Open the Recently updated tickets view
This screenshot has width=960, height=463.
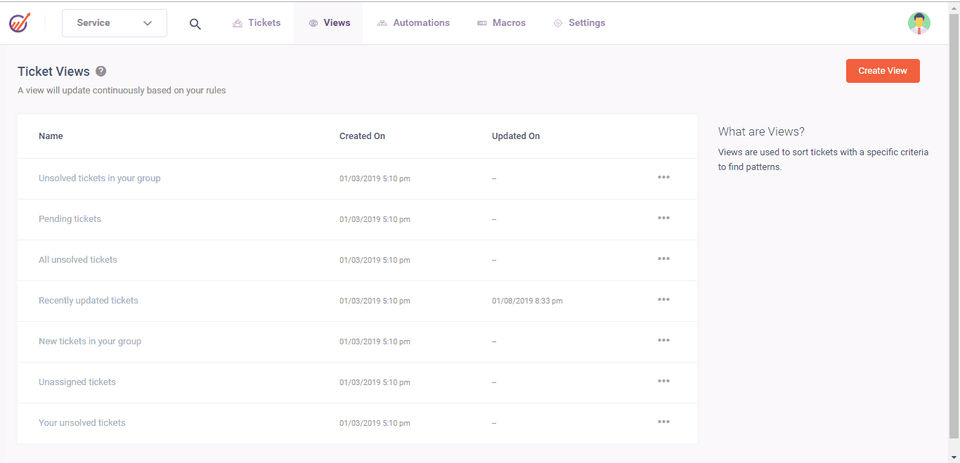pyautogui.click(x=88, y=300)
